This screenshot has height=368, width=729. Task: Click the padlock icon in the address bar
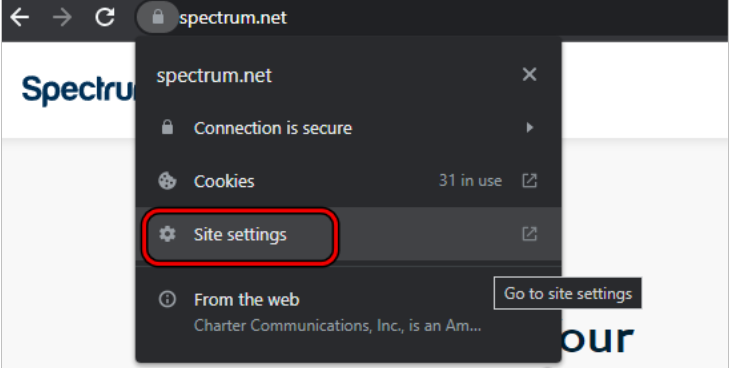(x=158, y=18)
